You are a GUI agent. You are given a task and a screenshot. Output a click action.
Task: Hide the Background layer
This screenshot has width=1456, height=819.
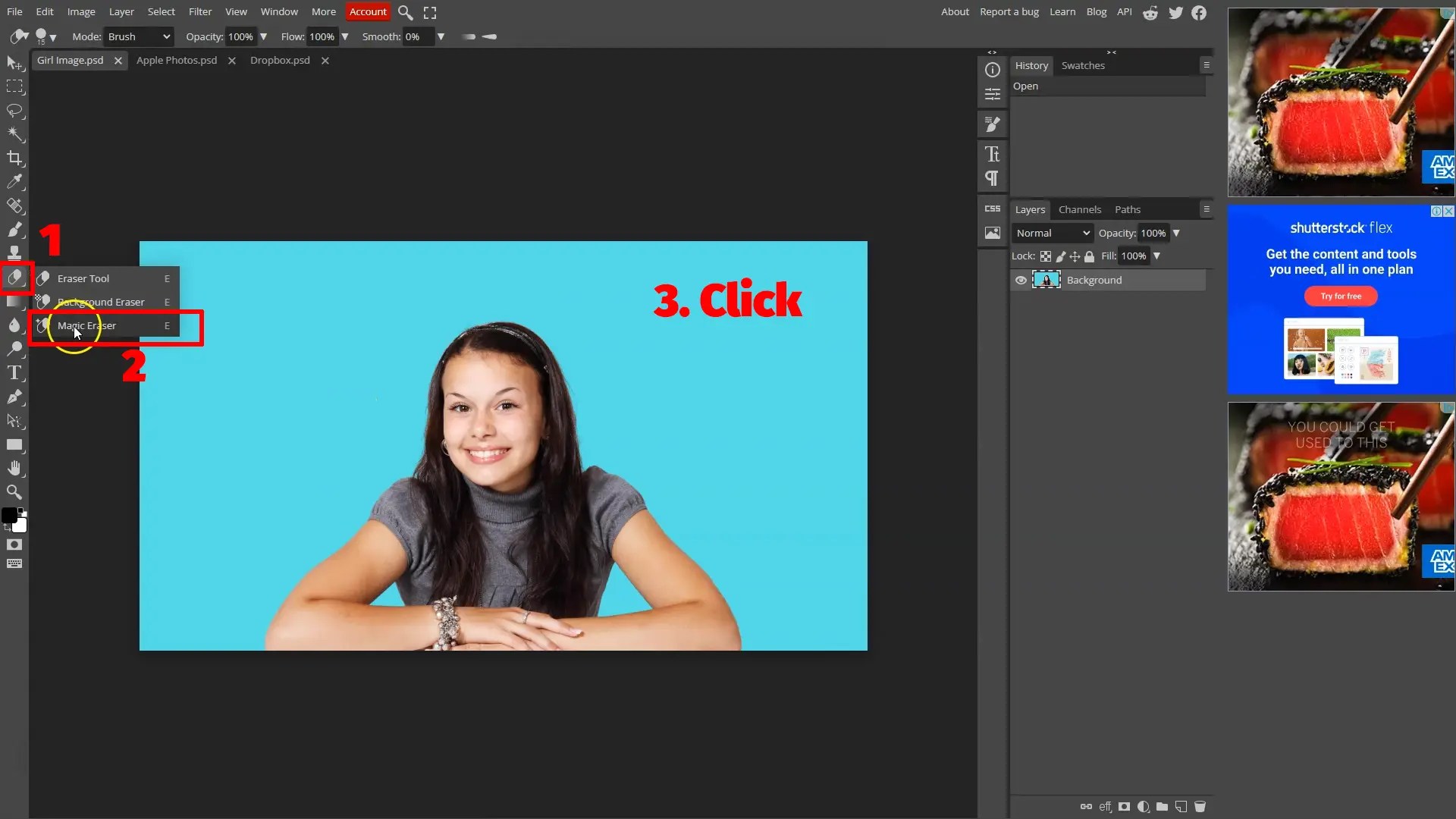(1021, 280)
